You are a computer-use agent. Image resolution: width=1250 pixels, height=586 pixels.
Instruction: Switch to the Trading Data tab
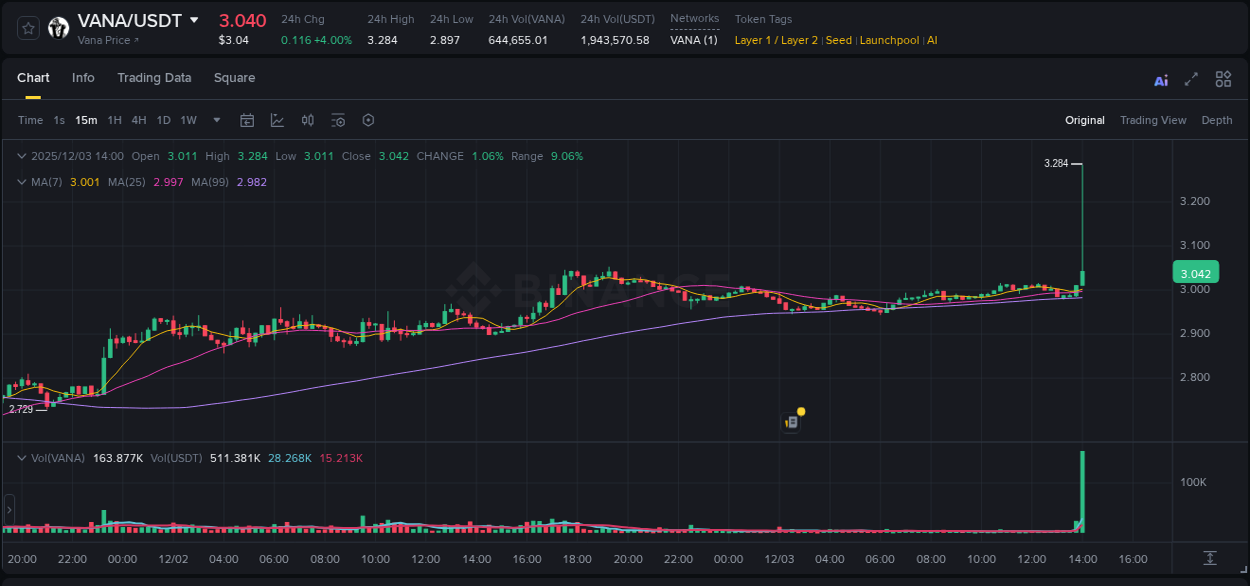[x=154, y=78]
